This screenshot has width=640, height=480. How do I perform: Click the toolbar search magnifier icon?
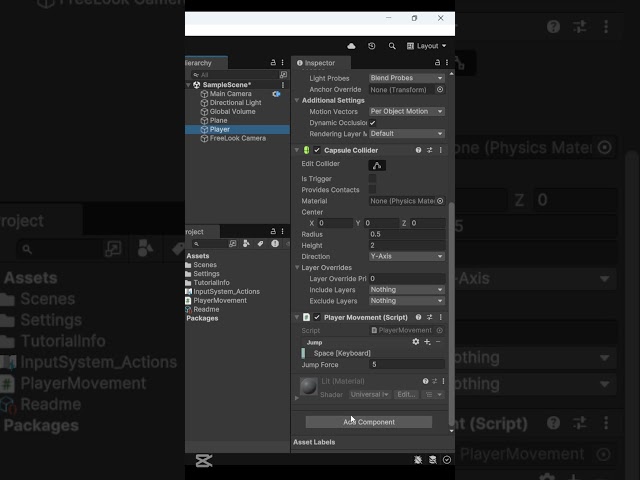[392, 46]
